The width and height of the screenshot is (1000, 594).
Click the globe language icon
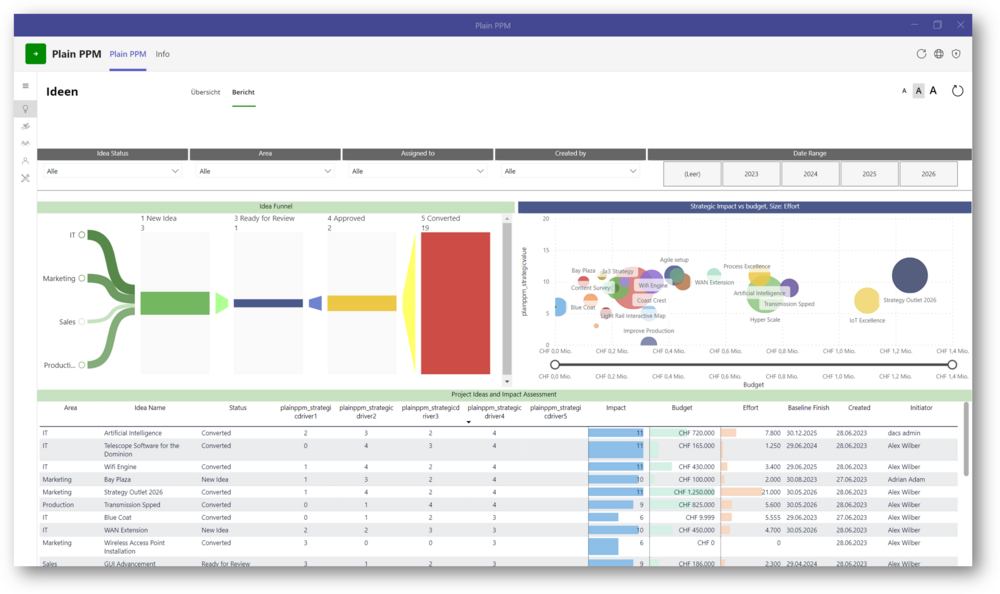(939, 54)
